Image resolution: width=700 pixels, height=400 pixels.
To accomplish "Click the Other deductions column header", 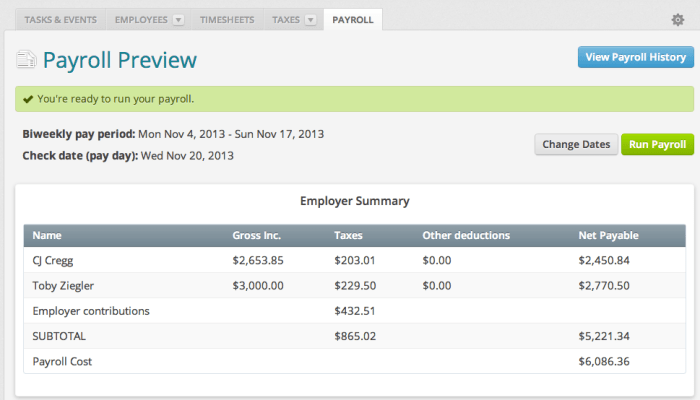I will (466, 235).
